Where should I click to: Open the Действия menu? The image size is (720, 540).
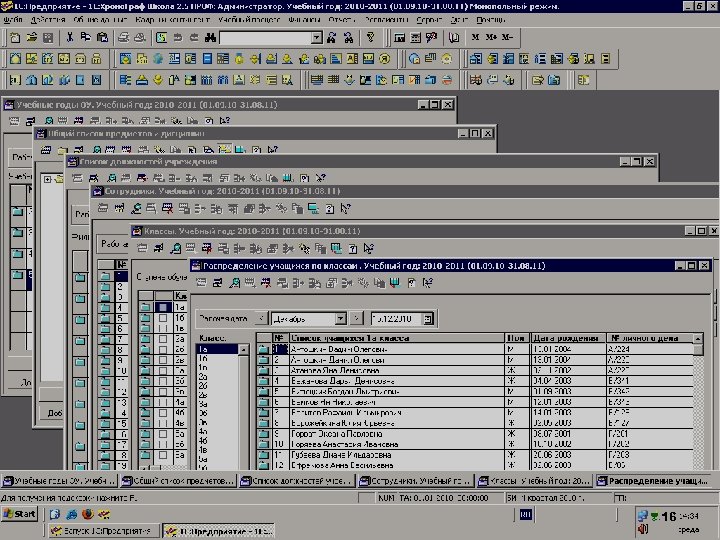48,20
